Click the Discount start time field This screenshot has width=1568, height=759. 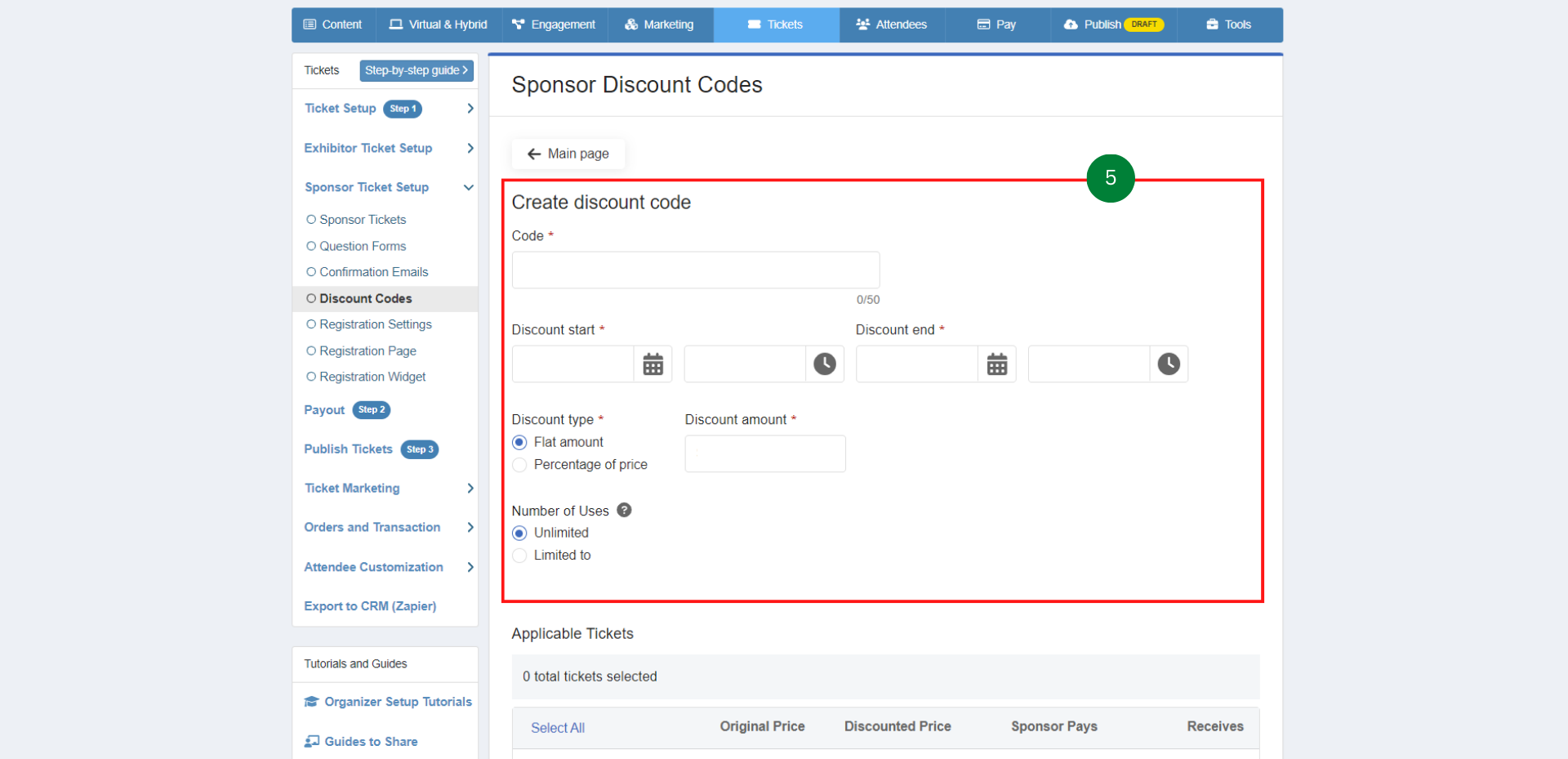click(745, 364)
